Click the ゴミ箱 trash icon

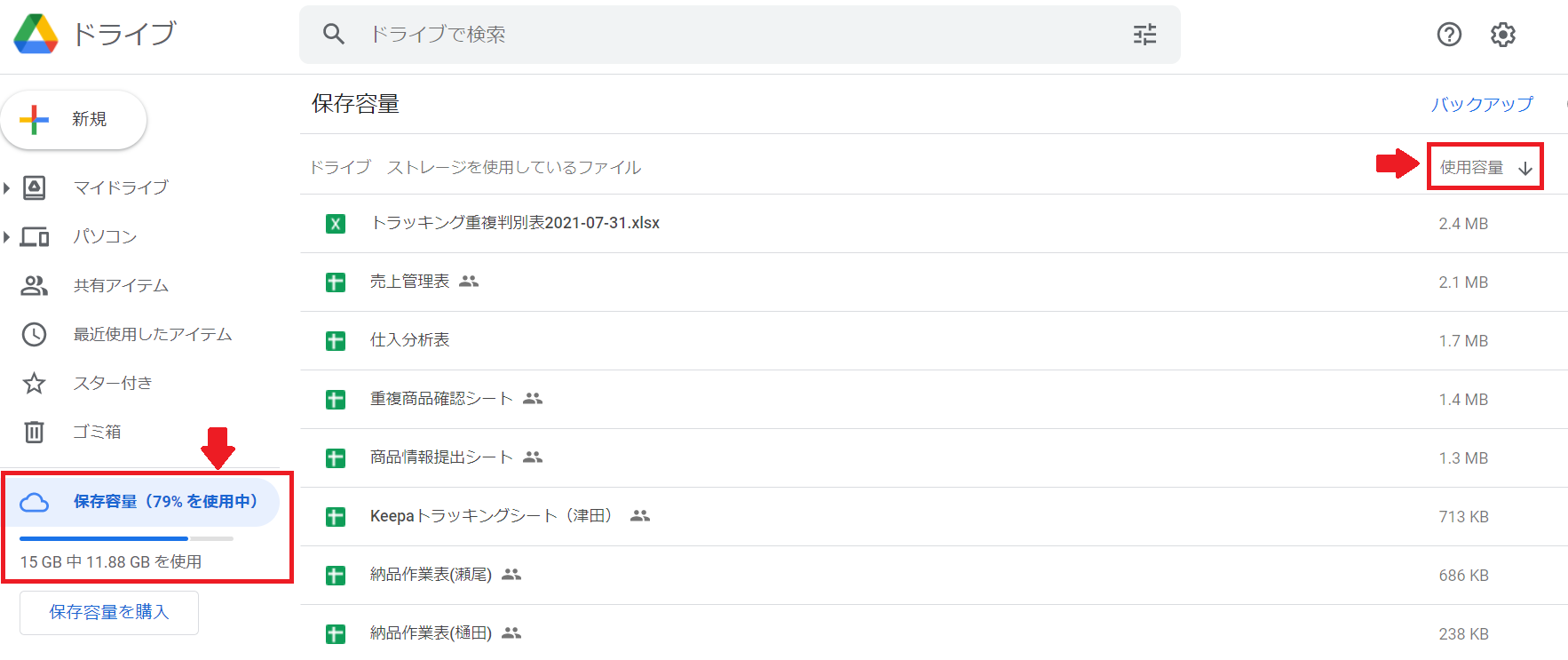(x=34, y=432)
